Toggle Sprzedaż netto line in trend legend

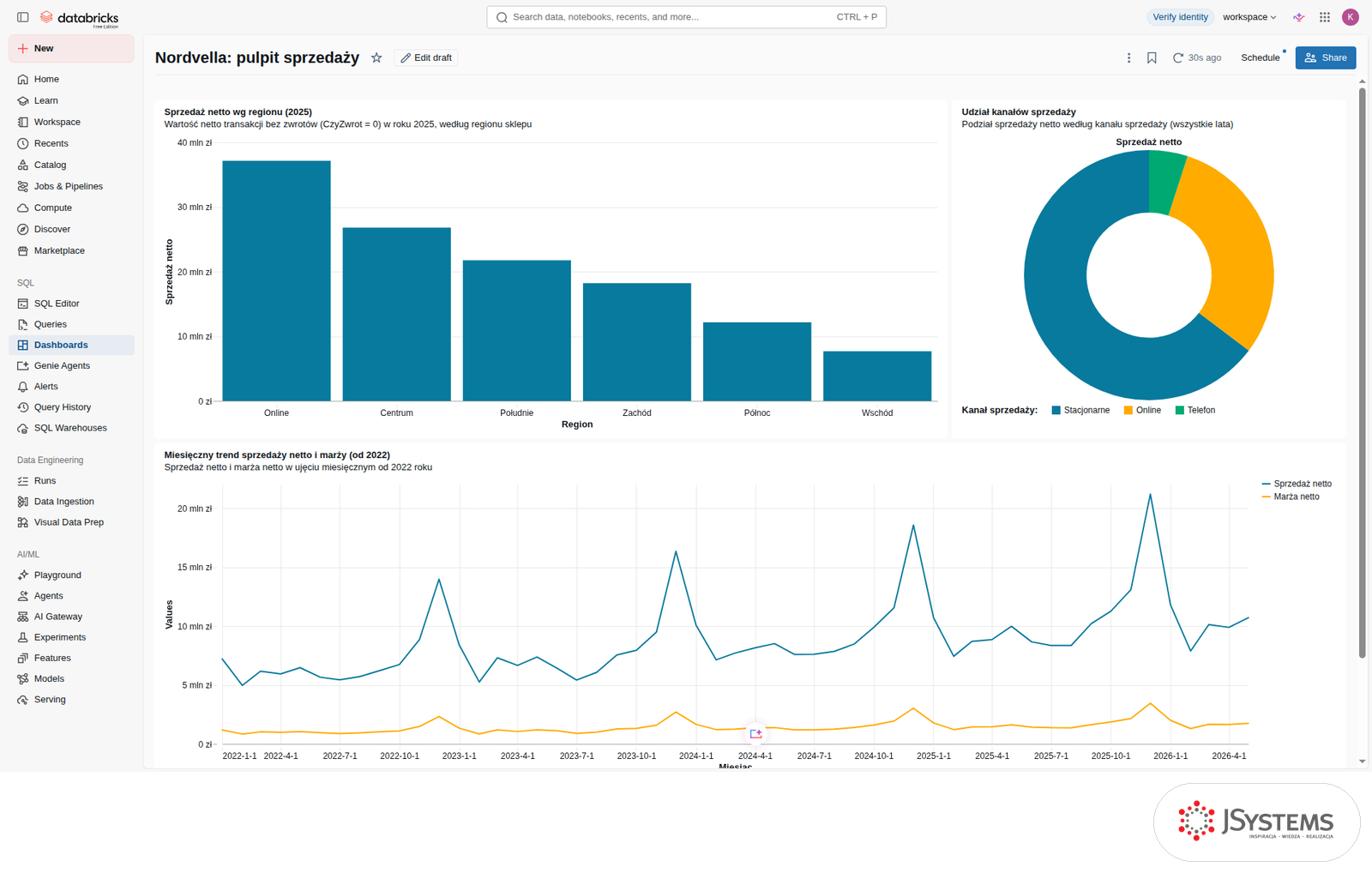click(x=1297, y=484)
